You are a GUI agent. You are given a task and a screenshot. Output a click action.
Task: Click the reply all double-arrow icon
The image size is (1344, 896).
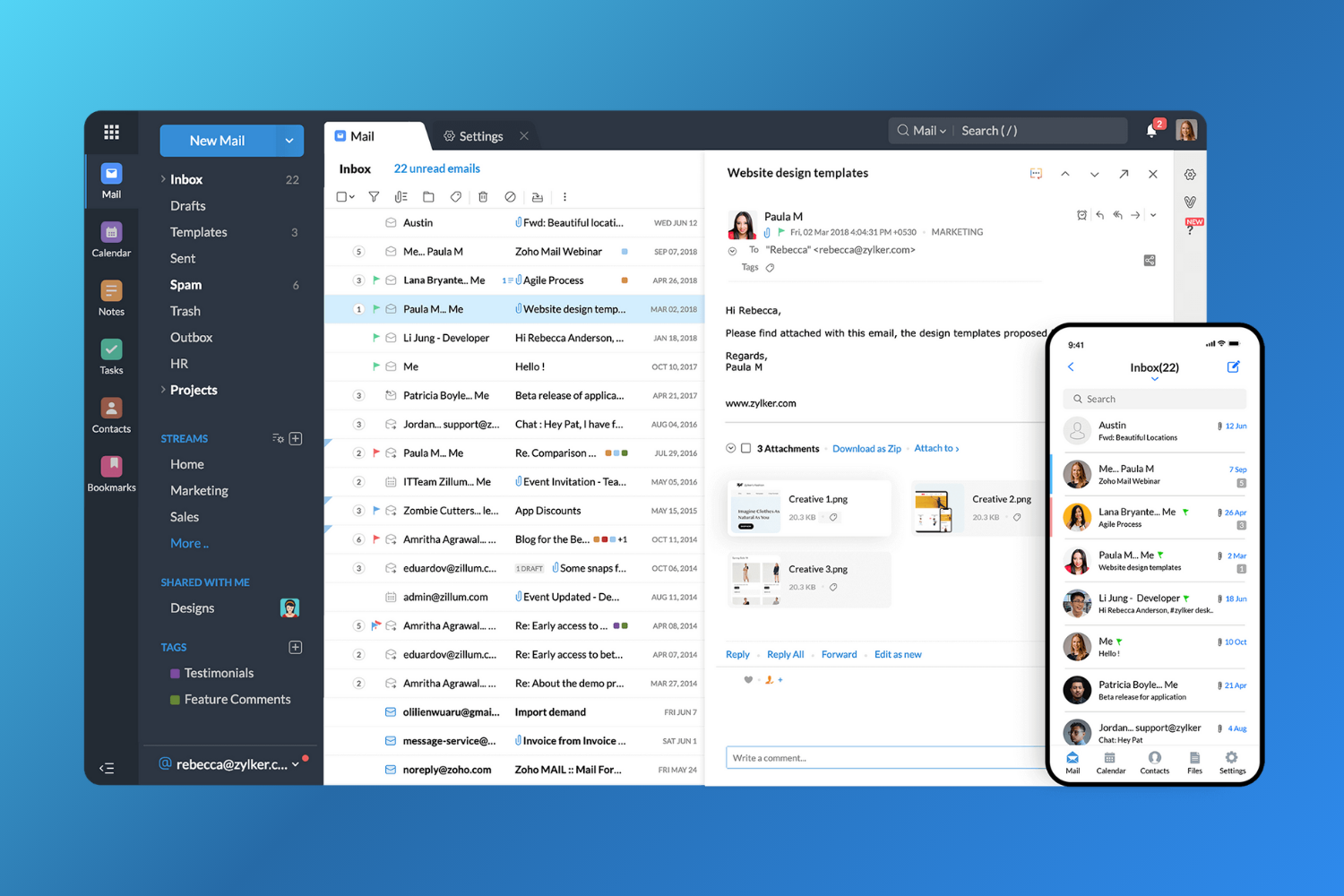point(1117,215)
